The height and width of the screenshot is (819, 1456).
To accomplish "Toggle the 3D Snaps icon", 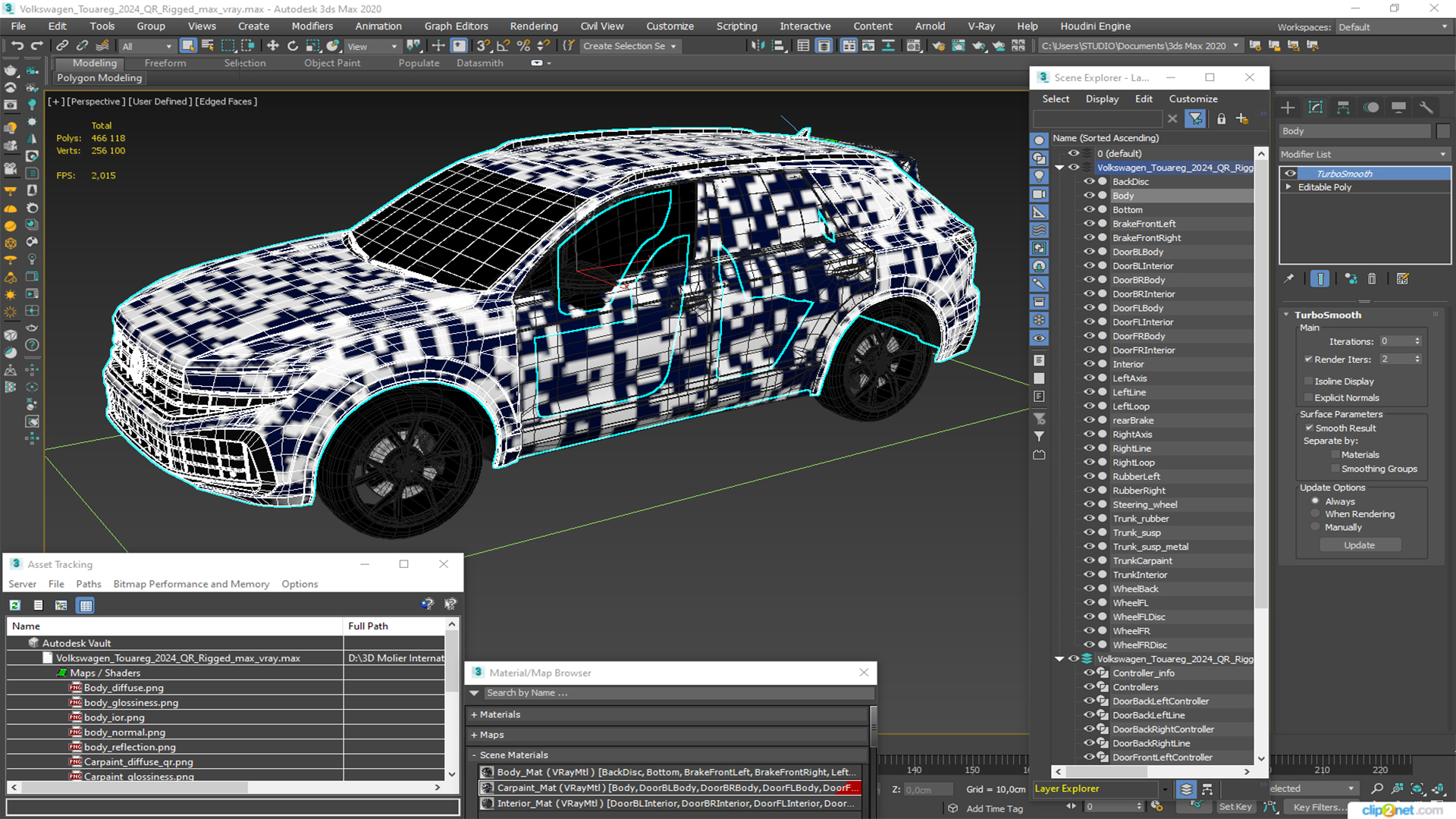I will [x=483, y=46].
